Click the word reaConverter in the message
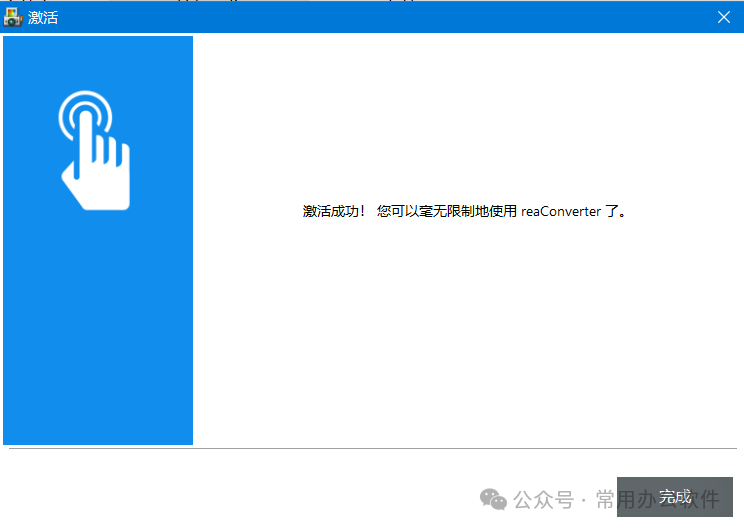Image resolution: width=744 pixels, height=530 pixels. [x=560, y=212]
